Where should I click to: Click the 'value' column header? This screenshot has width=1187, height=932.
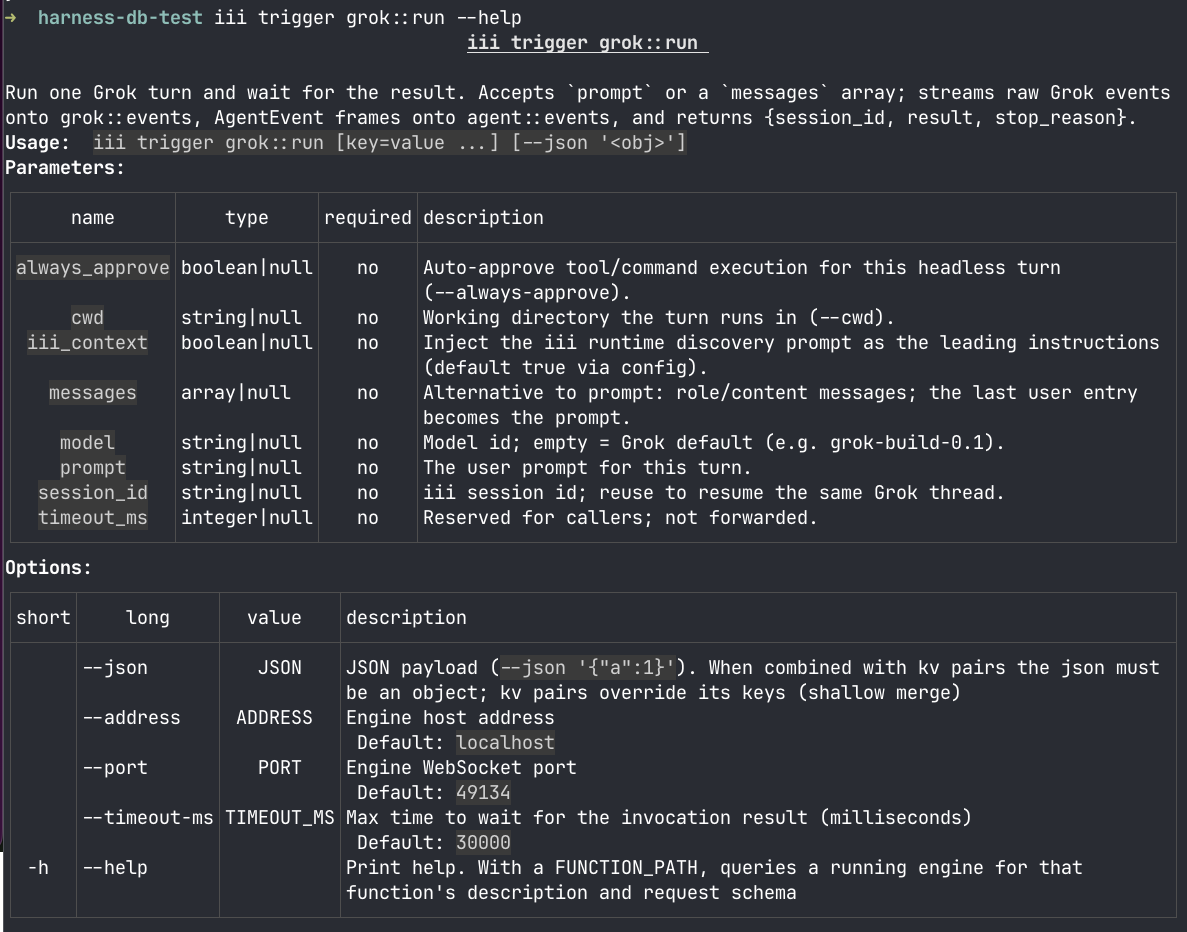pos(274,618)
